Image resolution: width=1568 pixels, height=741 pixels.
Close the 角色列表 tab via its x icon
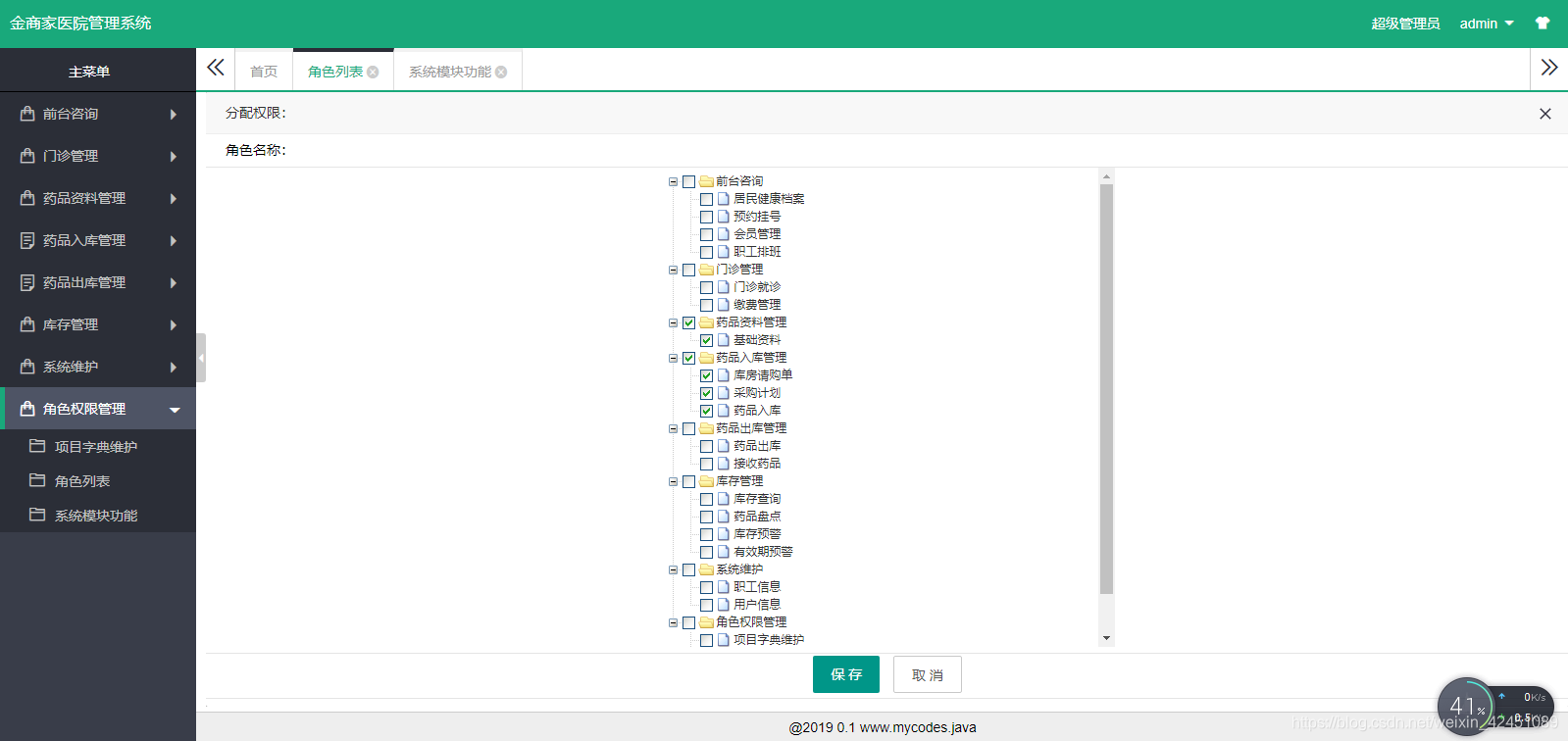coord(373,73)
